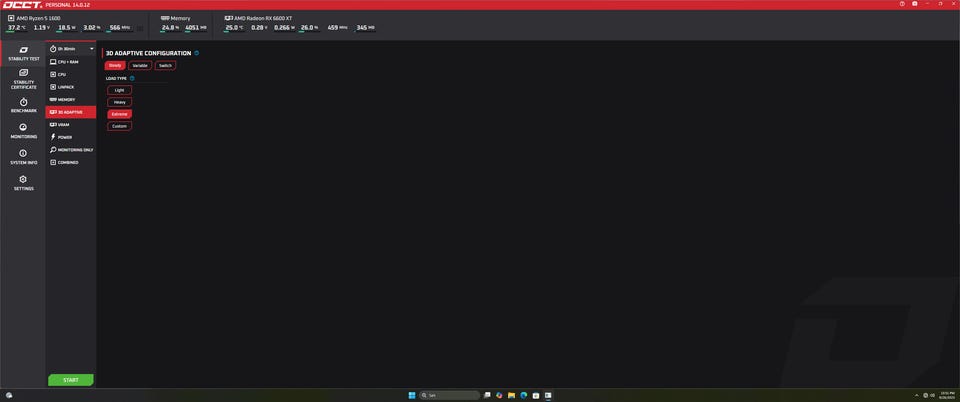Go to the Benchmark section

point(23,106)
